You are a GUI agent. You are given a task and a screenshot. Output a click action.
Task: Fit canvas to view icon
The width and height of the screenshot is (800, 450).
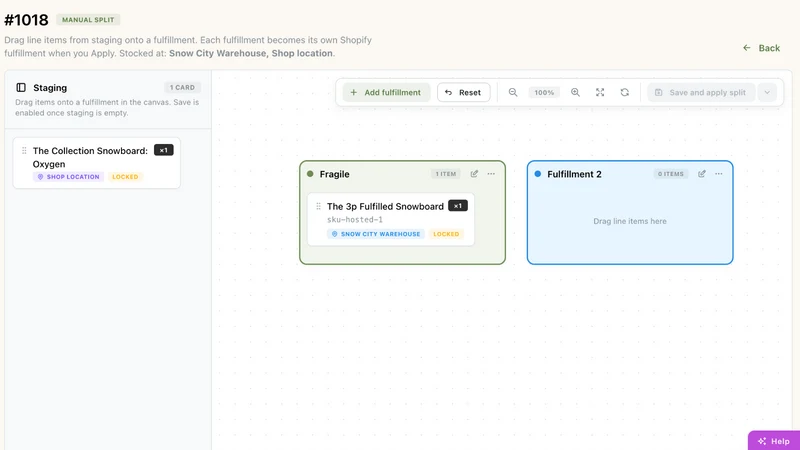(x=600, y=92)
